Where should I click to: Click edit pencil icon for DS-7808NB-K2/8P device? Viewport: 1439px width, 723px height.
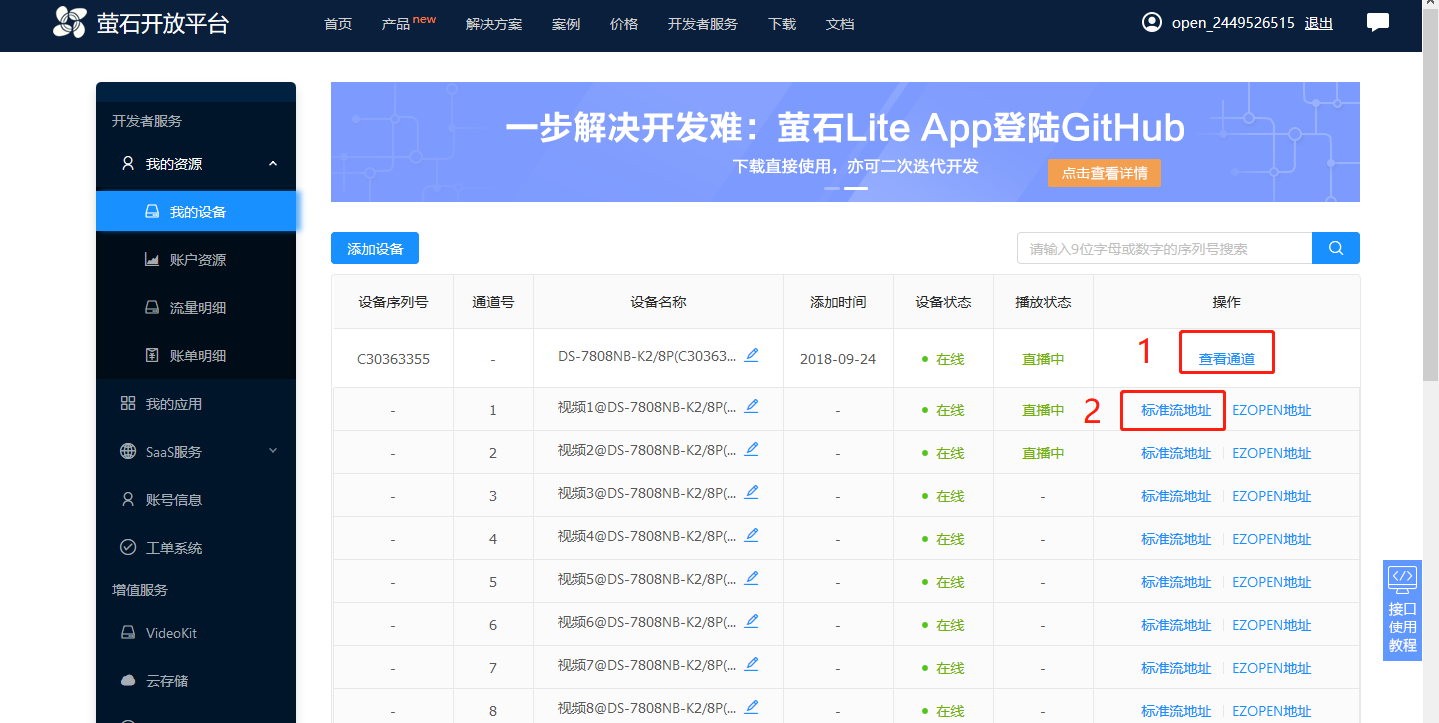tap(751, 355)
